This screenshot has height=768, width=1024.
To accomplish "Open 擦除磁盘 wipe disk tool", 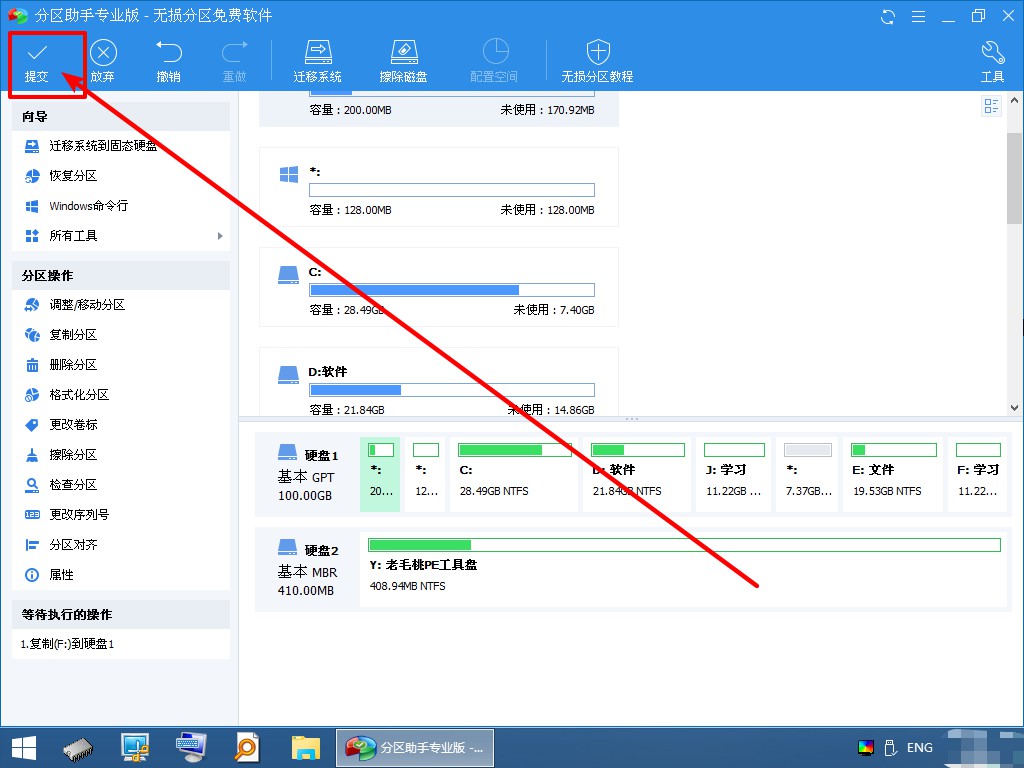I will click(x=404, y=63).
